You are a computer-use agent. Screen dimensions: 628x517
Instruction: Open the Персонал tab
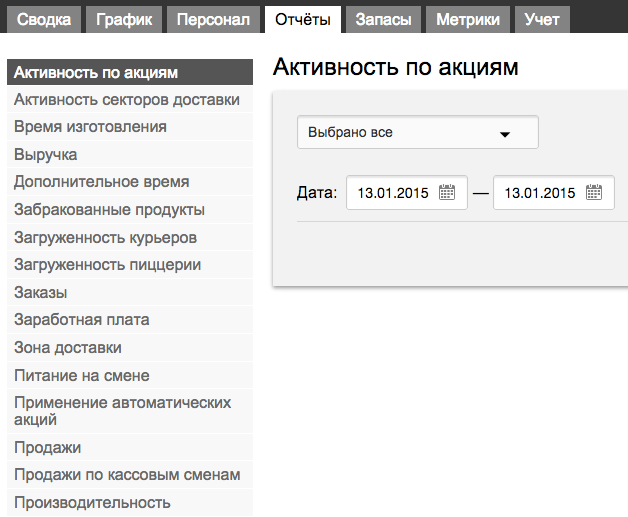[x=213, y=19]
